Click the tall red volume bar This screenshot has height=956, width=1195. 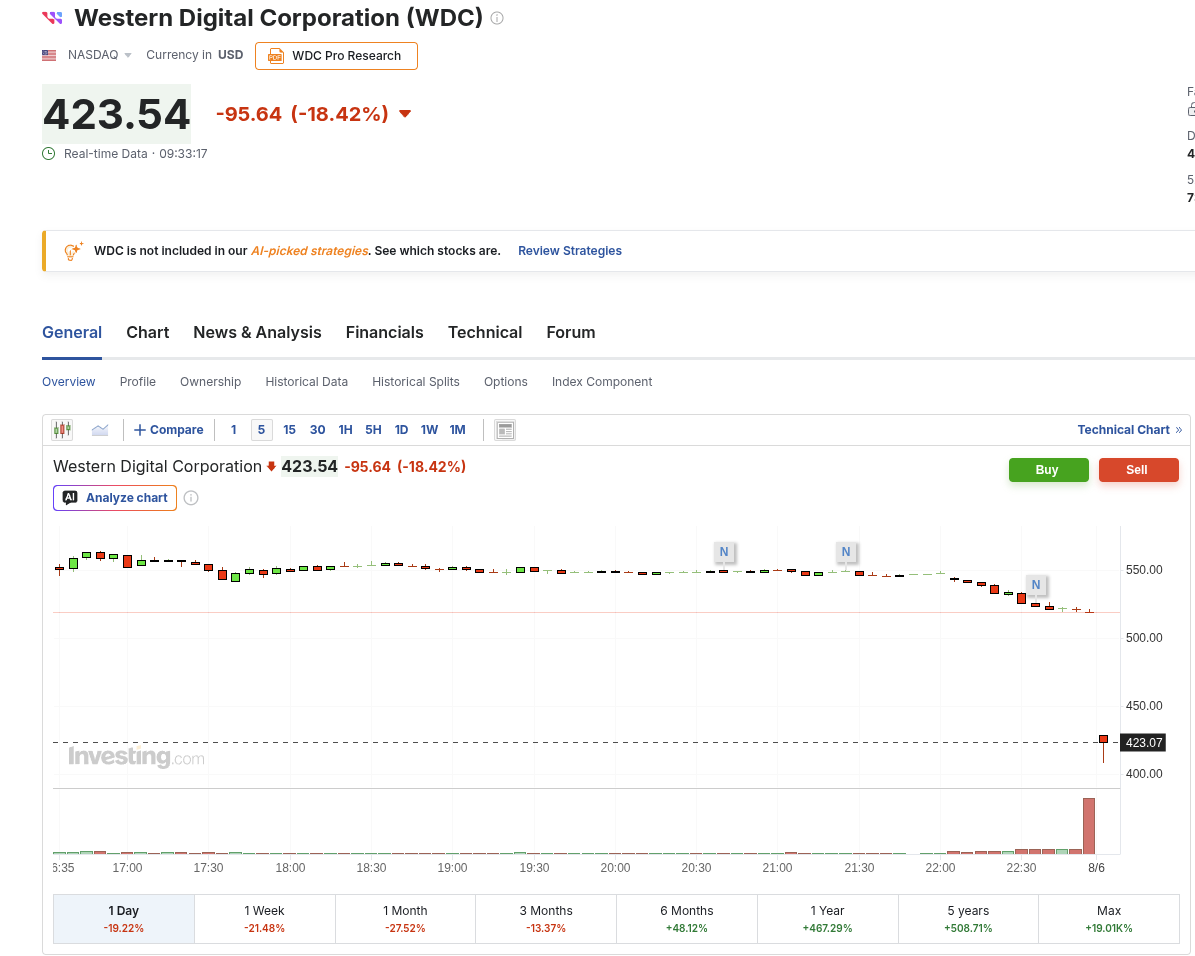click(x=1089, y=826)
